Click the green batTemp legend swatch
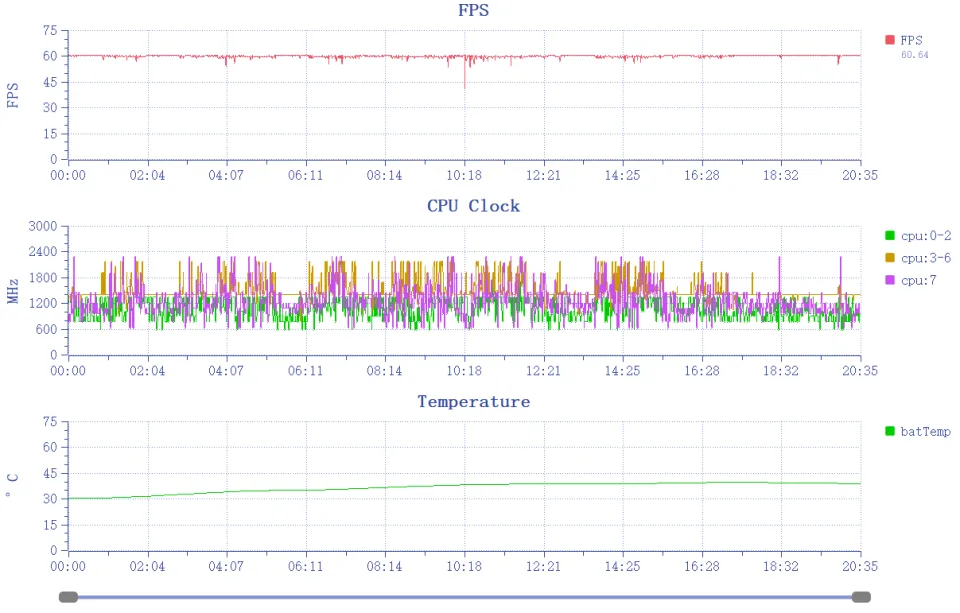The image size is (960, 613). pos(889,431)
